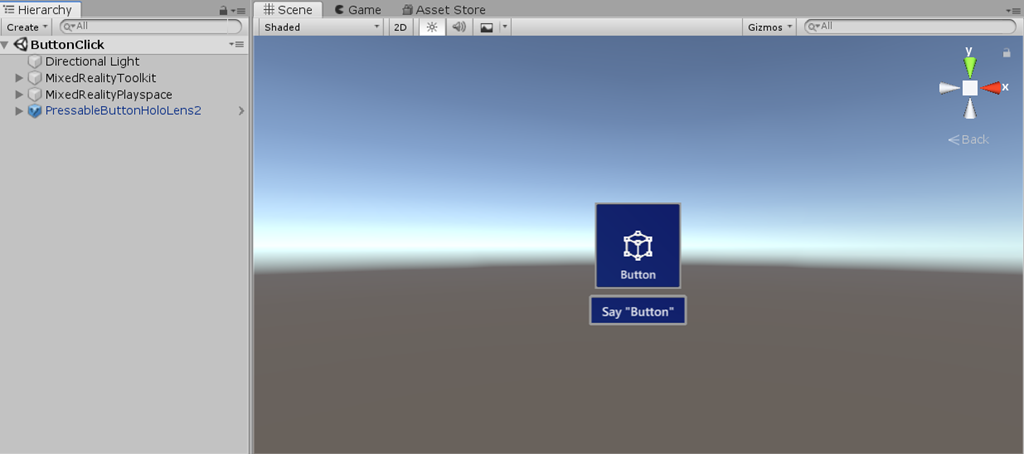Click the Hierarchy panel lock icon

click(x=223, y=10)
